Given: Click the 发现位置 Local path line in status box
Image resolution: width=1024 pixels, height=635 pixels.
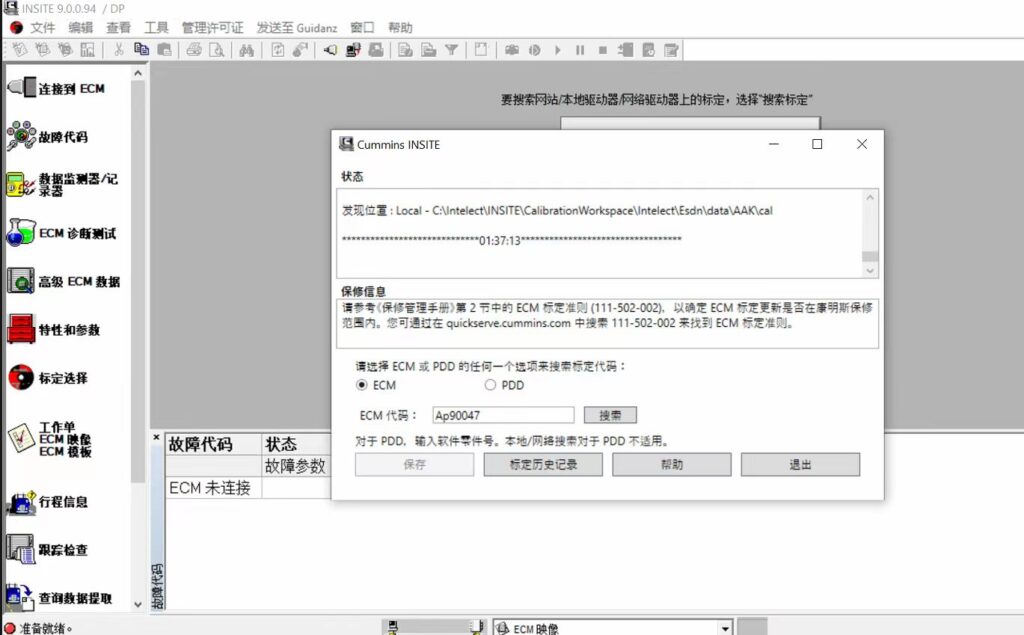Looking at the screenshot, I should click(x=557, y=210).
